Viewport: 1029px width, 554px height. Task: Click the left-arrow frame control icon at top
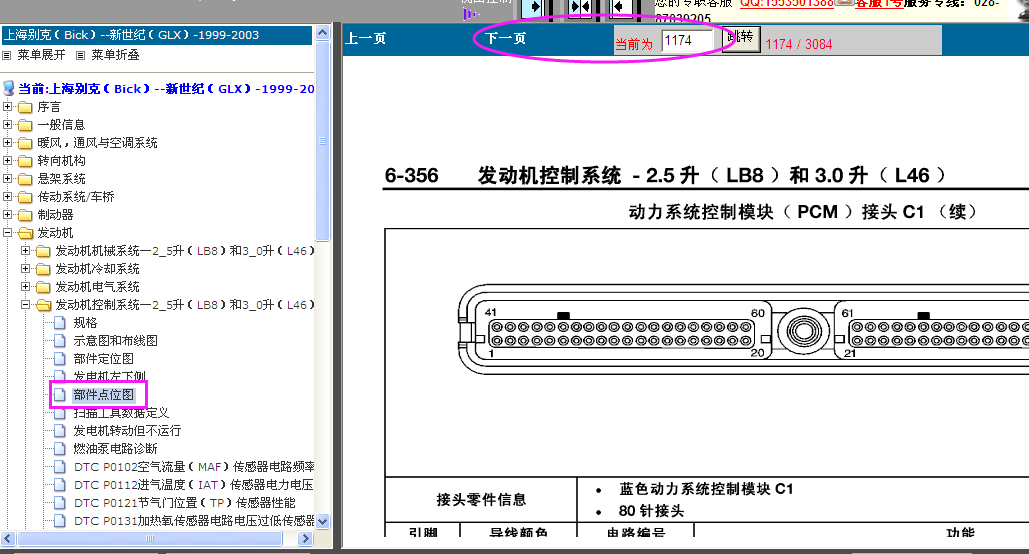click(x=621, y=7)
